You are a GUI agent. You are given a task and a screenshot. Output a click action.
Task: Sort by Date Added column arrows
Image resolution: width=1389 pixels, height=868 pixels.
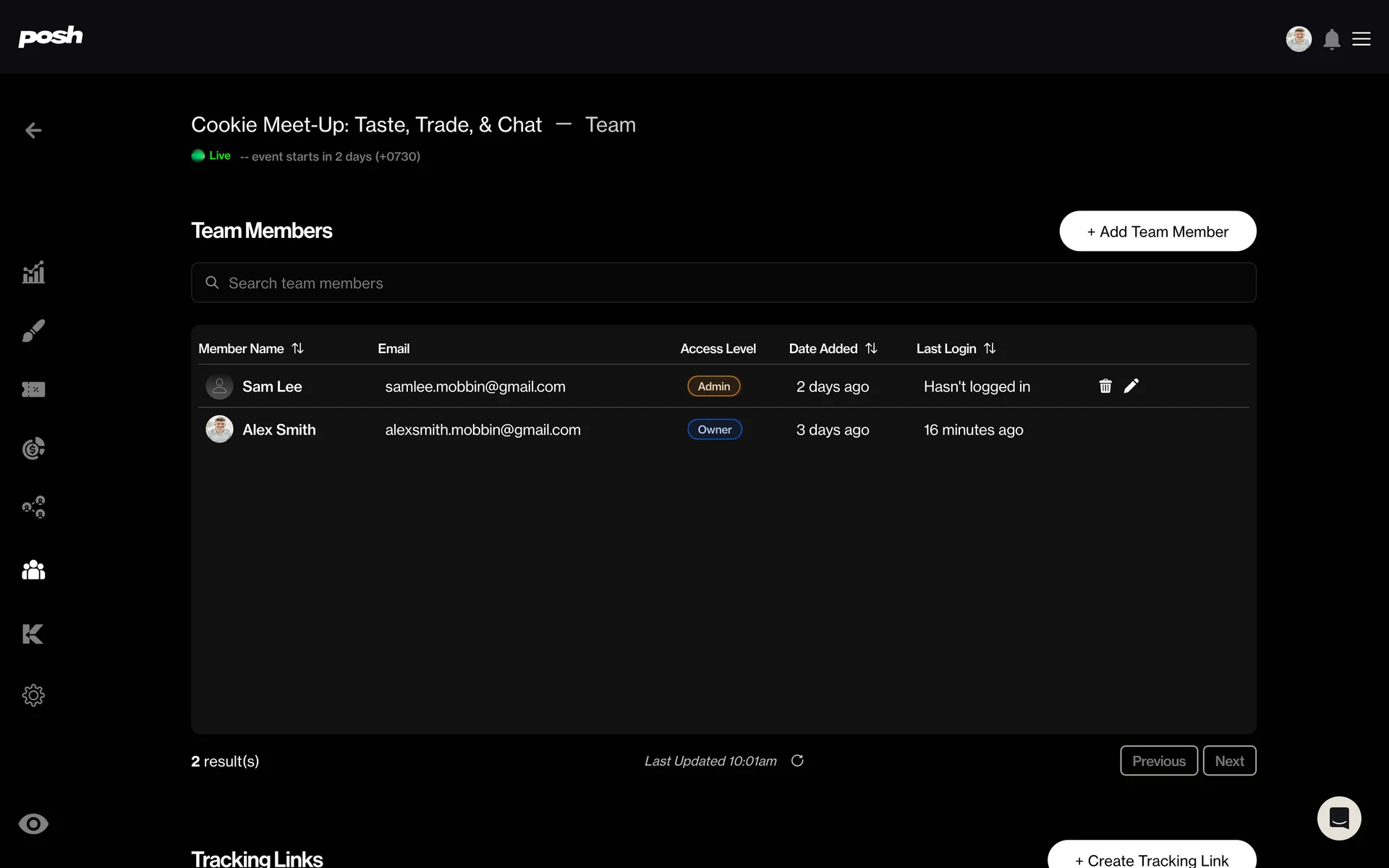pos(871,349)
